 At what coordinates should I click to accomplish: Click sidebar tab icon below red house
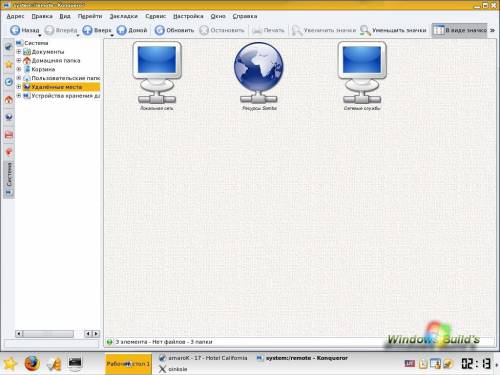[9, 117]
